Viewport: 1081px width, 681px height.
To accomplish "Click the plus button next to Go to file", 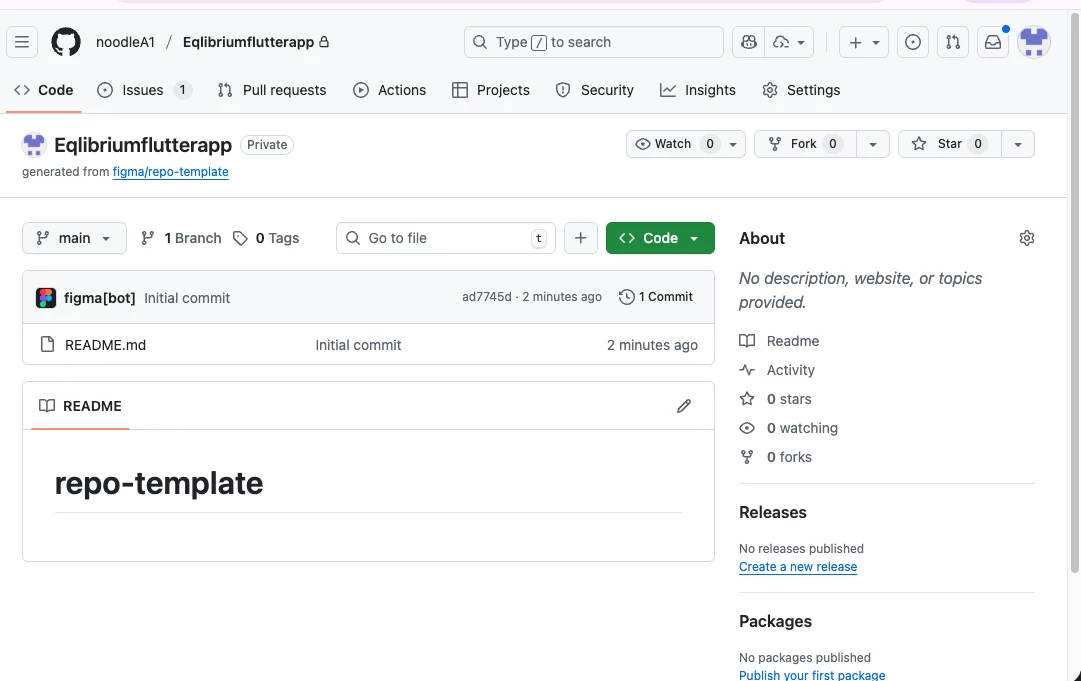I will [580, 238].
